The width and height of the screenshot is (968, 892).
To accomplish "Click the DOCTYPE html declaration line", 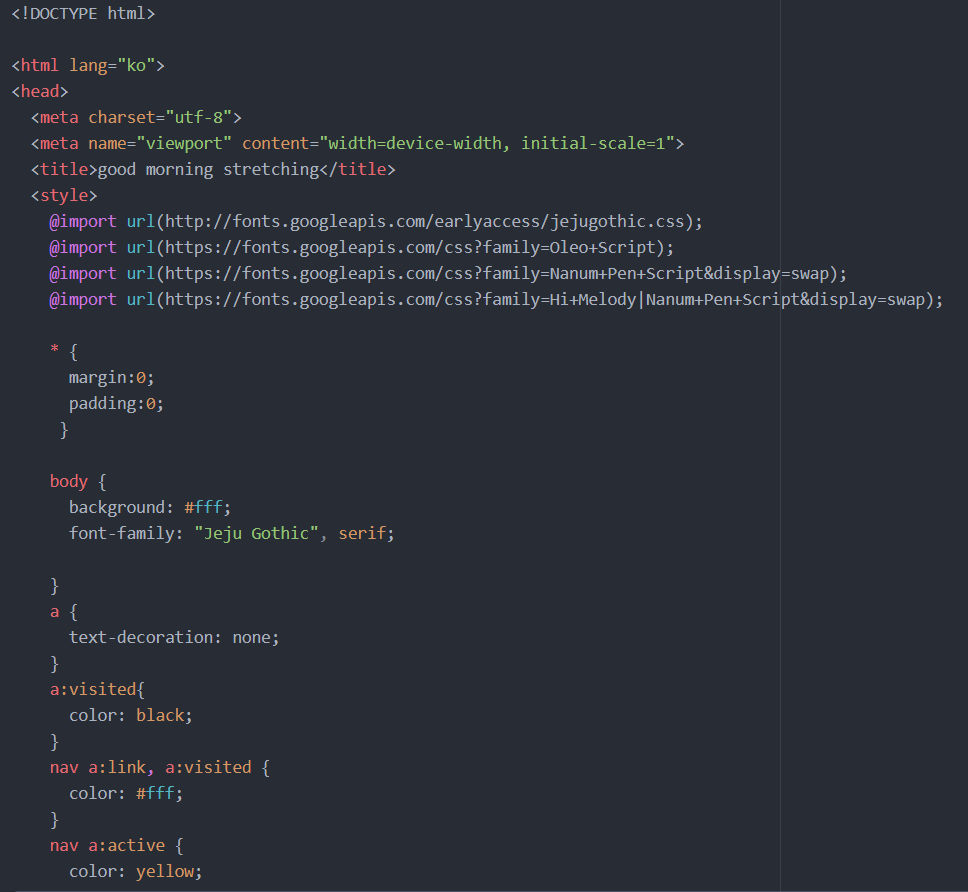I will click(83, 14).
